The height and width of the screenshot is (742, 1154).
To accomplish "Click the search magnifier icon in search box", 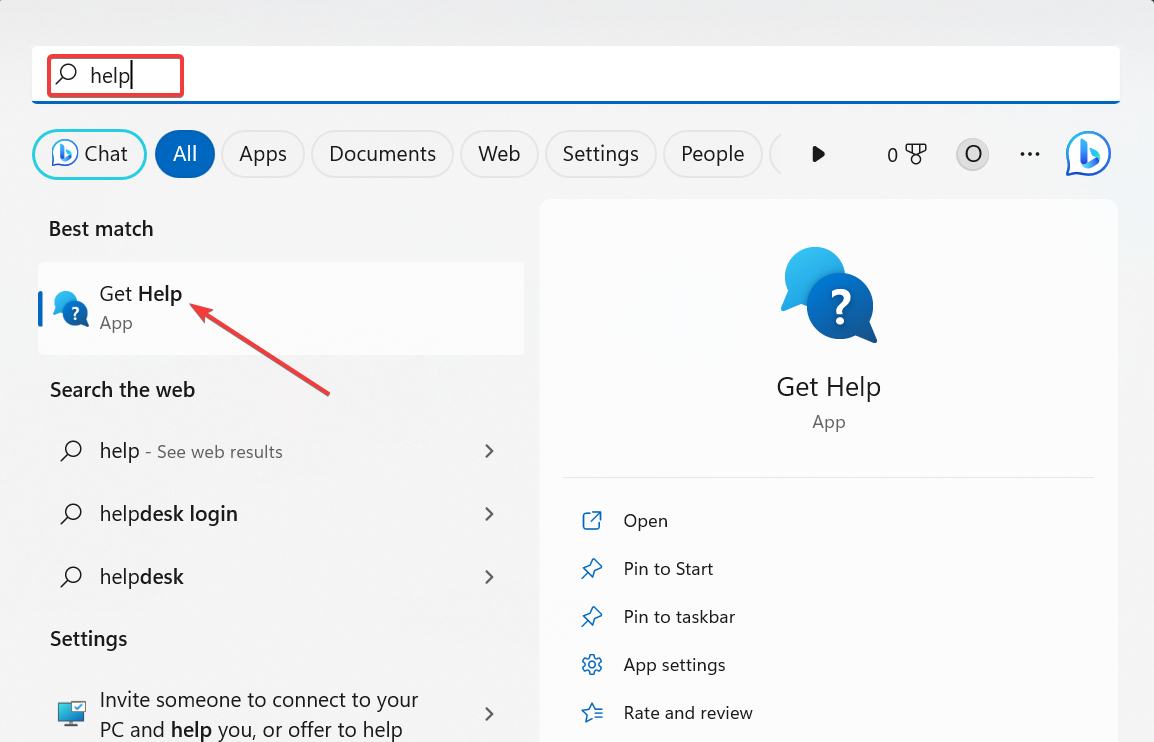I will [67, 73].
